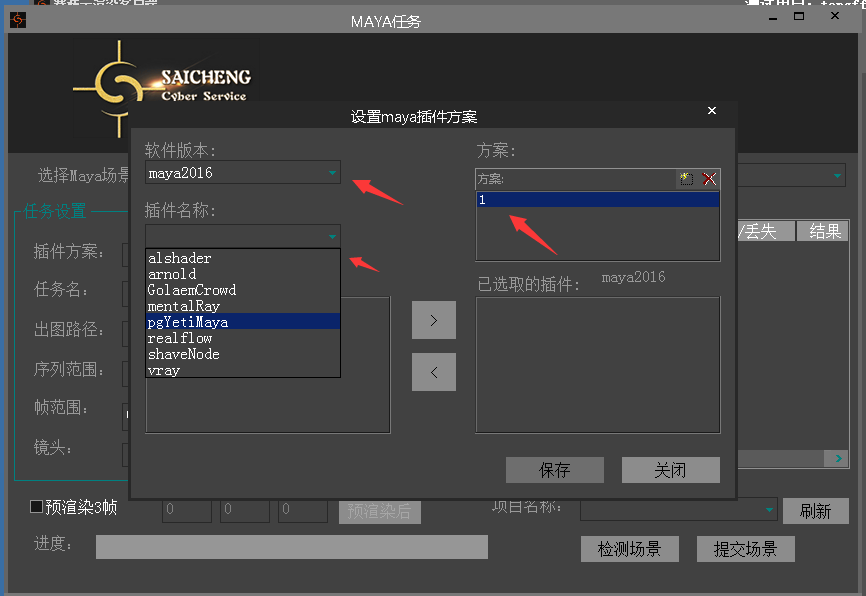Click the Saicheng app icon in title bar

18,21
